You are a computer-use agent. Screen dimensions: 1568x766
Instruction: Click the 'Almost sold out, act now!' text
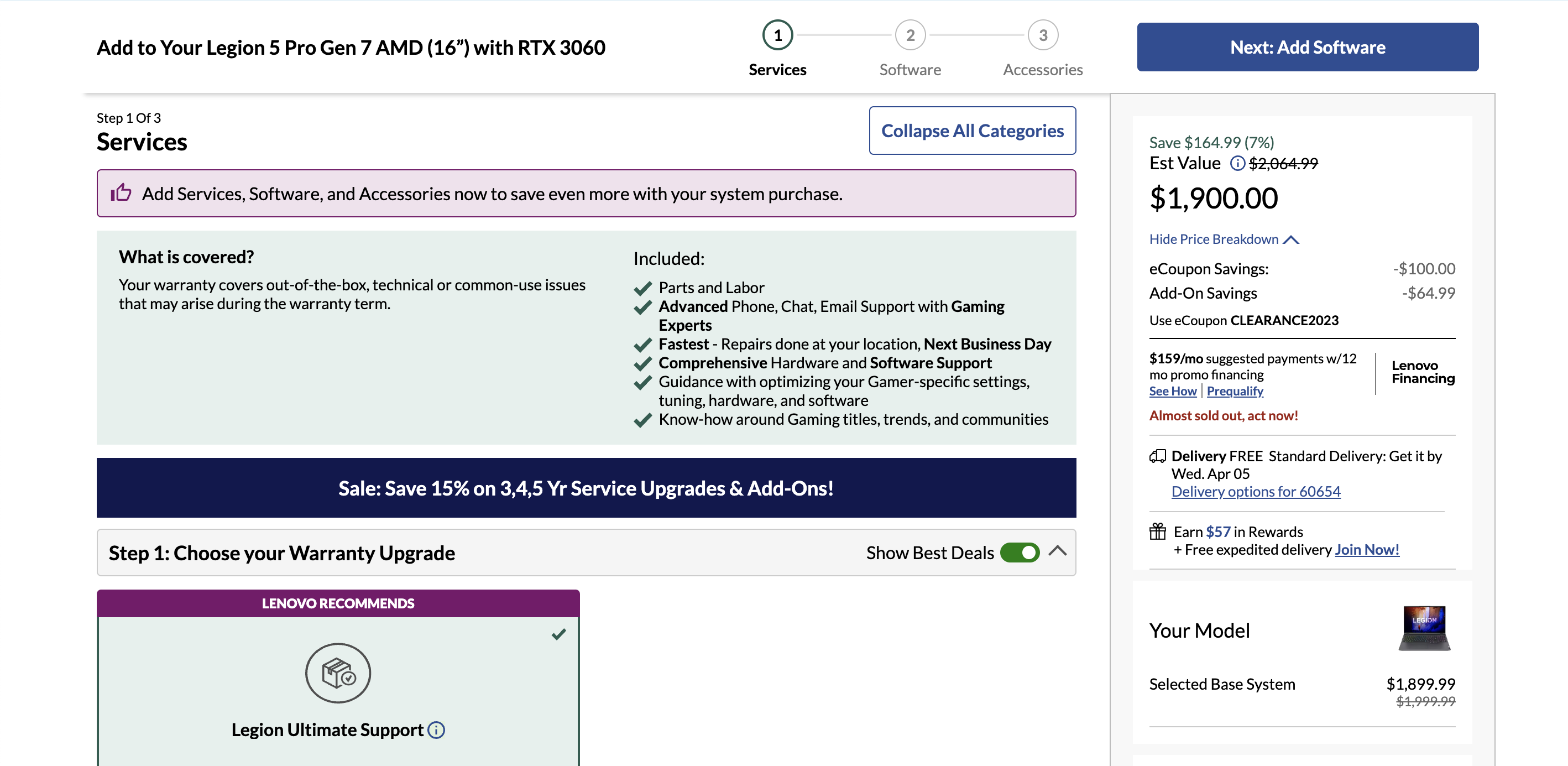click(x=1223, y=415)
